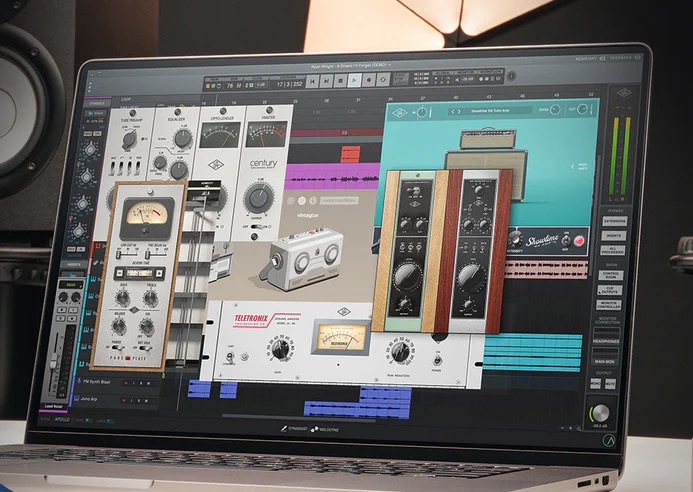This screenshot has height=492, width=693.
Task: Click the Control Room show button
Action: click(609, 273)
